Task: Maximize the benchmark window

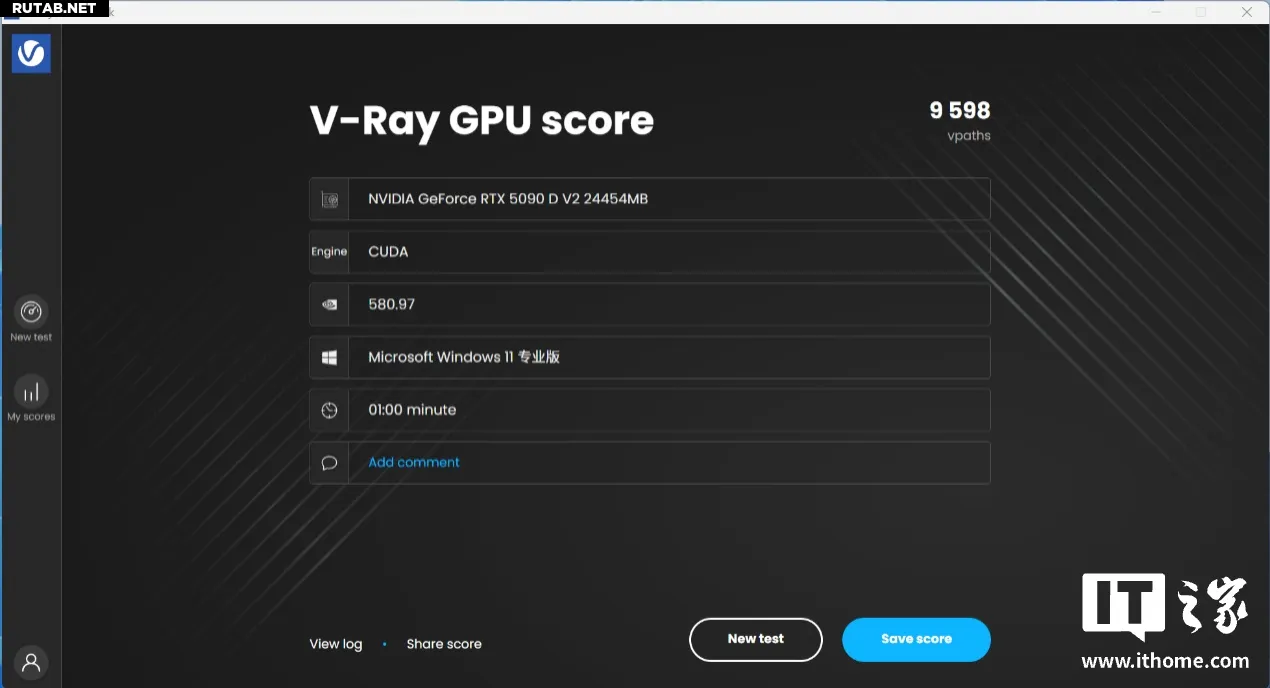Action: pyautogui.click(x=1201, y=12)
